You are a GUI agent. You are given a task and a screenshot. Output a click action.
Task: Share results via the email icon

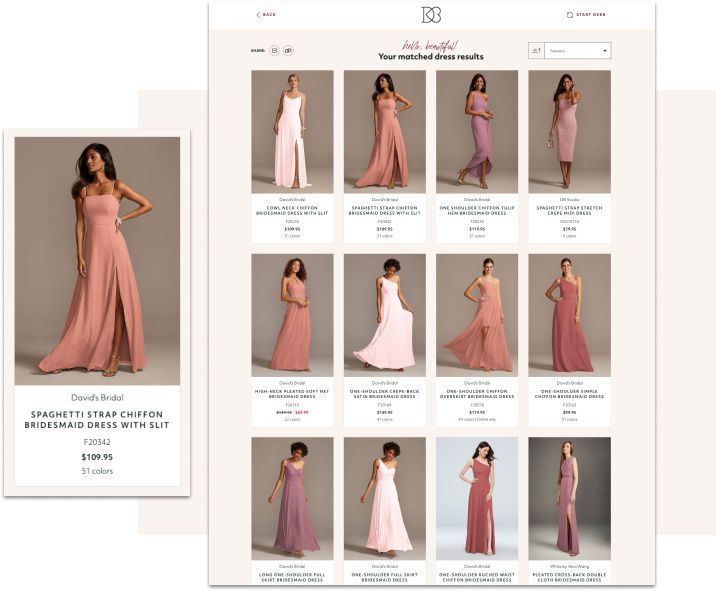pyautogui.click(x=274, y=51)
